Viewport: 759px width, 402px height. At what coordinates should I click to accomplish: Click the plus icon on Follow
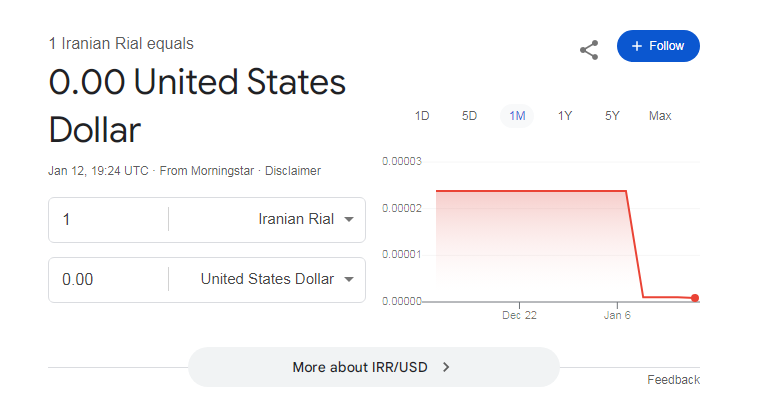[636, 46]
